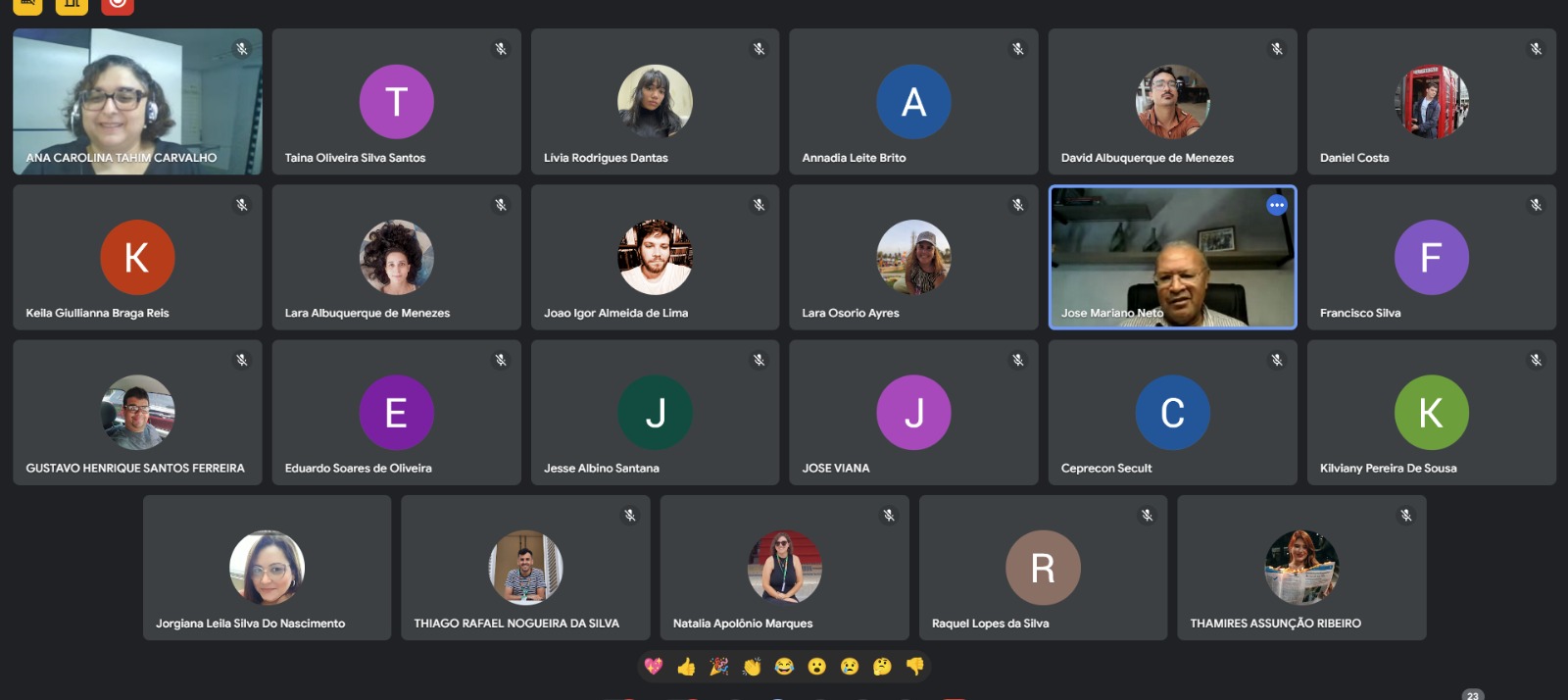The width and height of the screenshot is (1568, 700).
Task: Click muted mic icon on Daniel Costa's tile
Action: tap(1536, 49)
